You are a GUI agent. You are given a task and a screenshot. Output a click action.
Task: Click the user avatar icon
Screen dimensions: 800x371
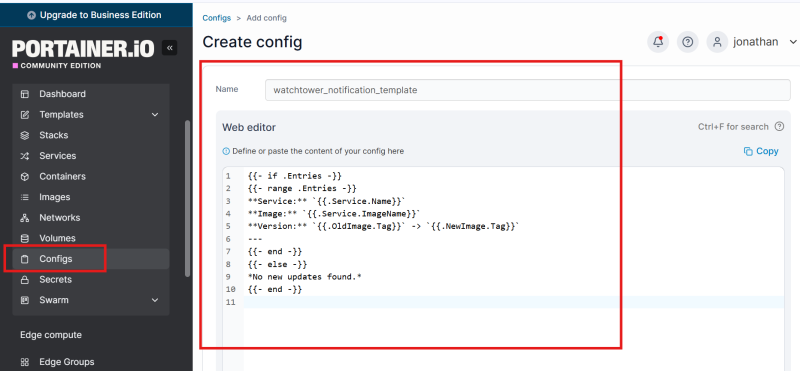(717, 42)
